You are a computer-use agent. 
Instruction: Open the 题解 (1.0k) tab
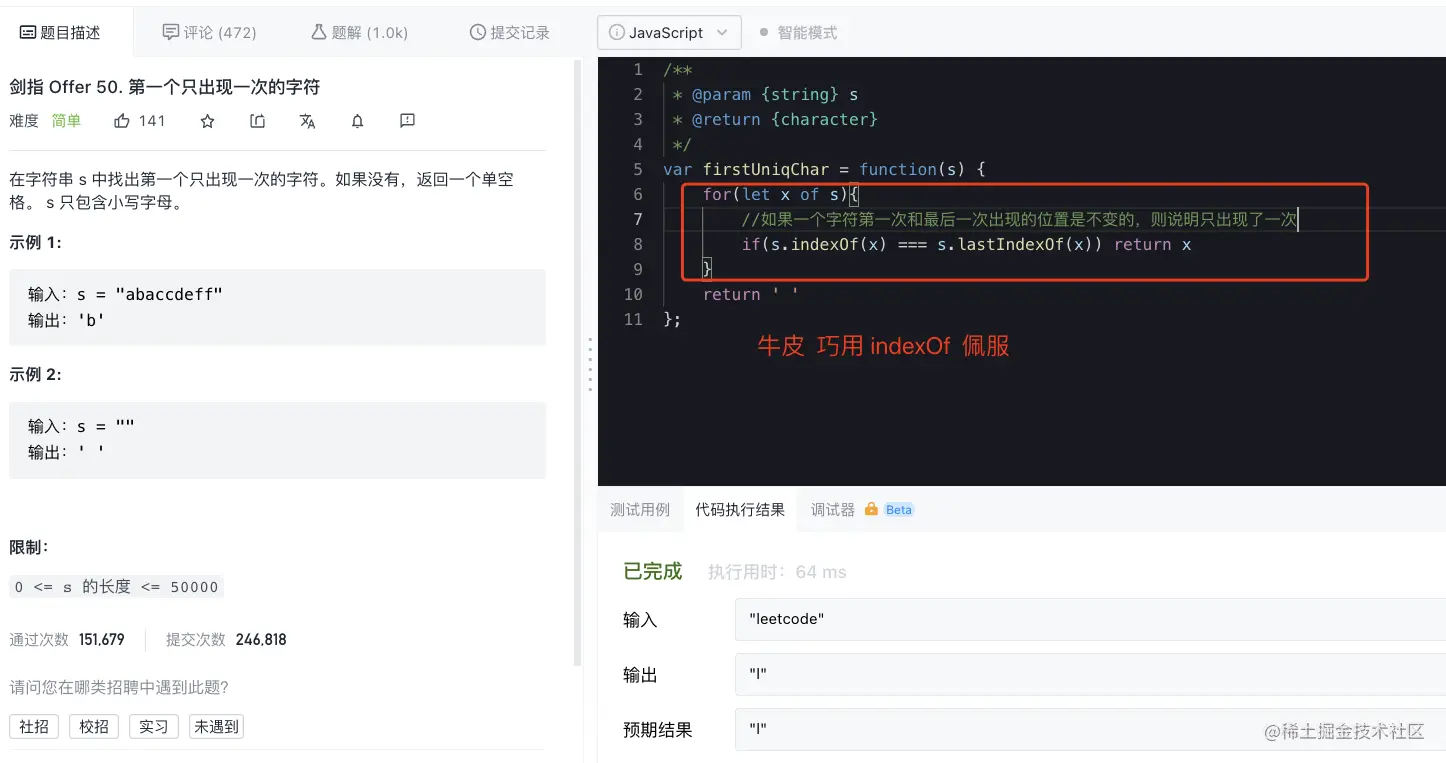pyautogui.click(x=359, y=33)
